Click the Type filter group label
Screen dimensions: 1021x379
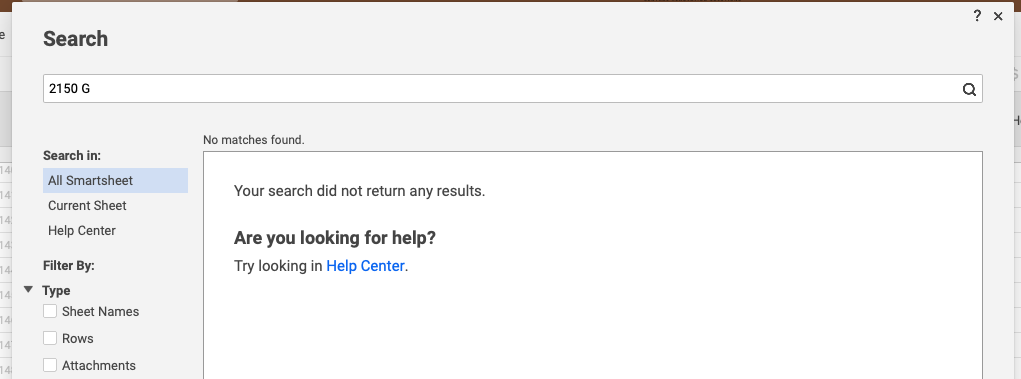tap(56, 290)
